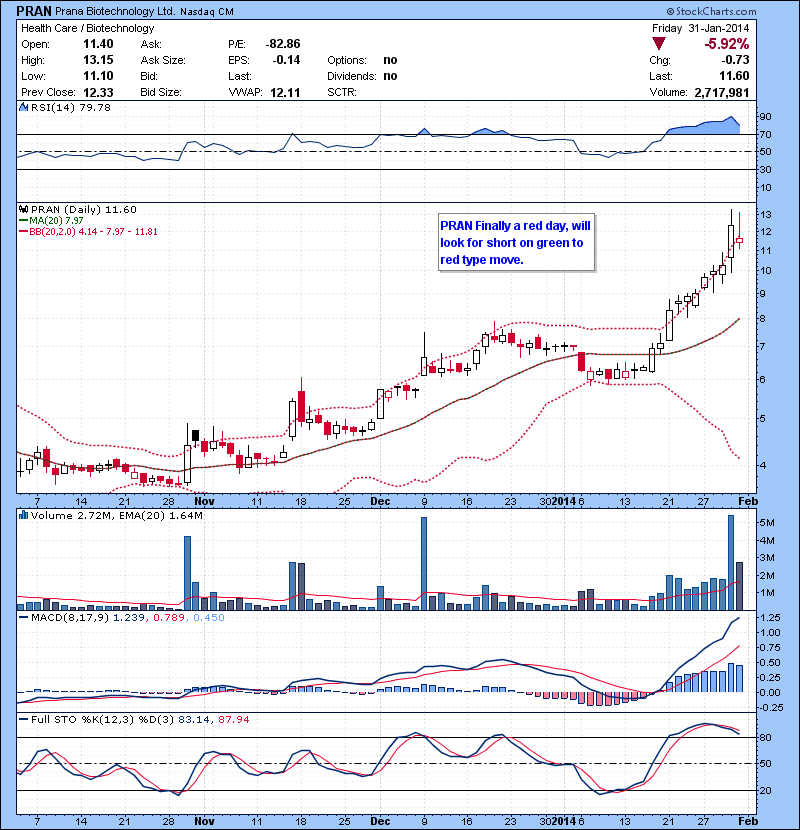Click the stochastic %D value 87.94
This screenshot has width=800, height=830.
click(x=233, y=719)
